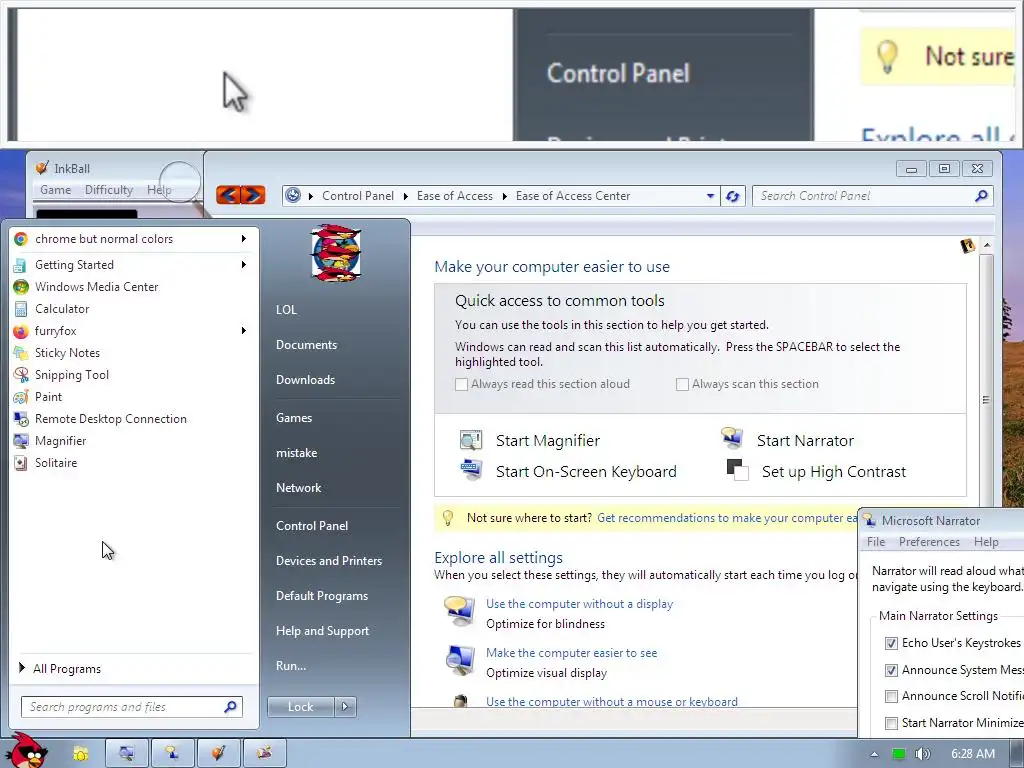The image size is (1024, 768).
Task: Click the Angry Birds user account picture
Action: (336, 253)
